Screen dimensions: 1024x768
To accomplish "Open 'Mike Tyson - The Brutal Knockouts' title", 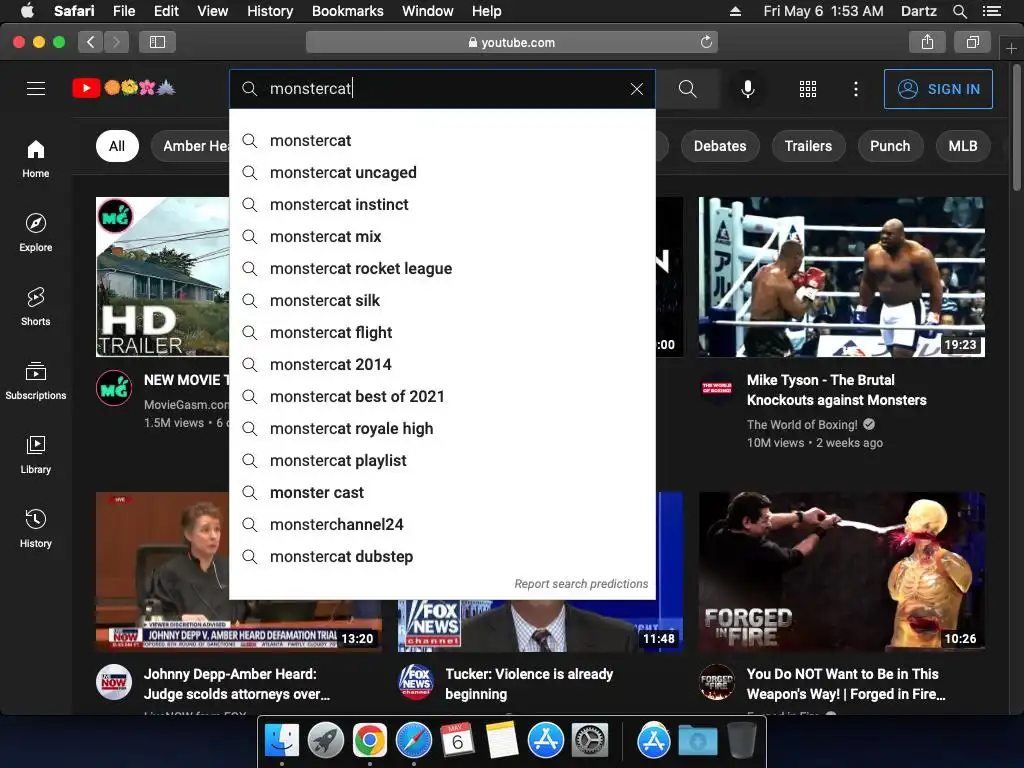I will tap(837, 390).
